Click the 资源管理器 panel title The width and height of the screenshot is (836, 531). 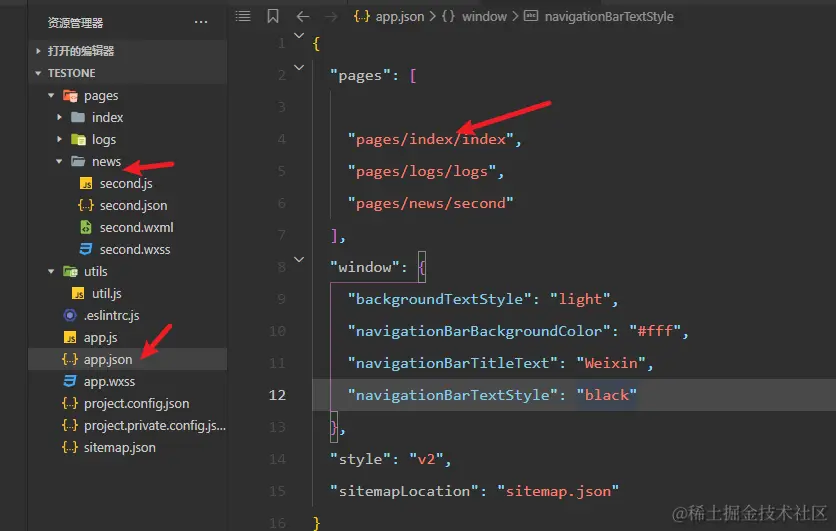click(75, 22)
